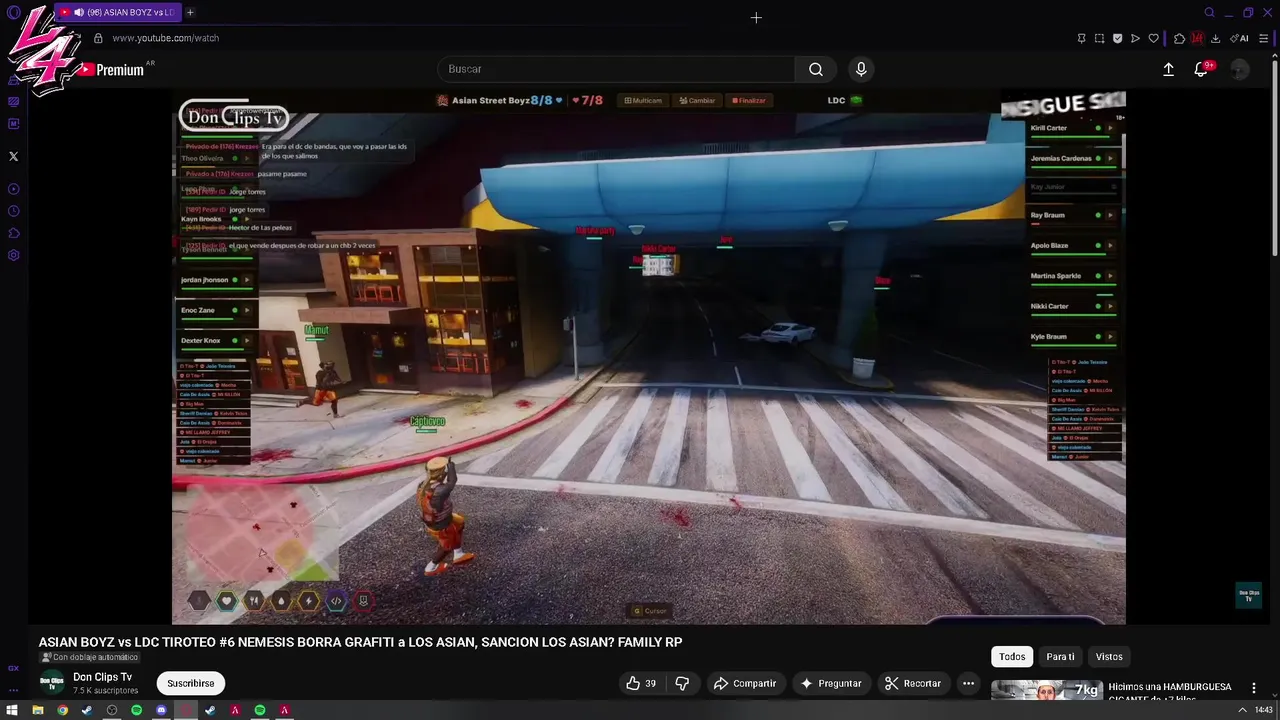Viewport: 1280px width, 720px height.
Task: Select the Para ti filter chip
Action: coord(1060,656)
